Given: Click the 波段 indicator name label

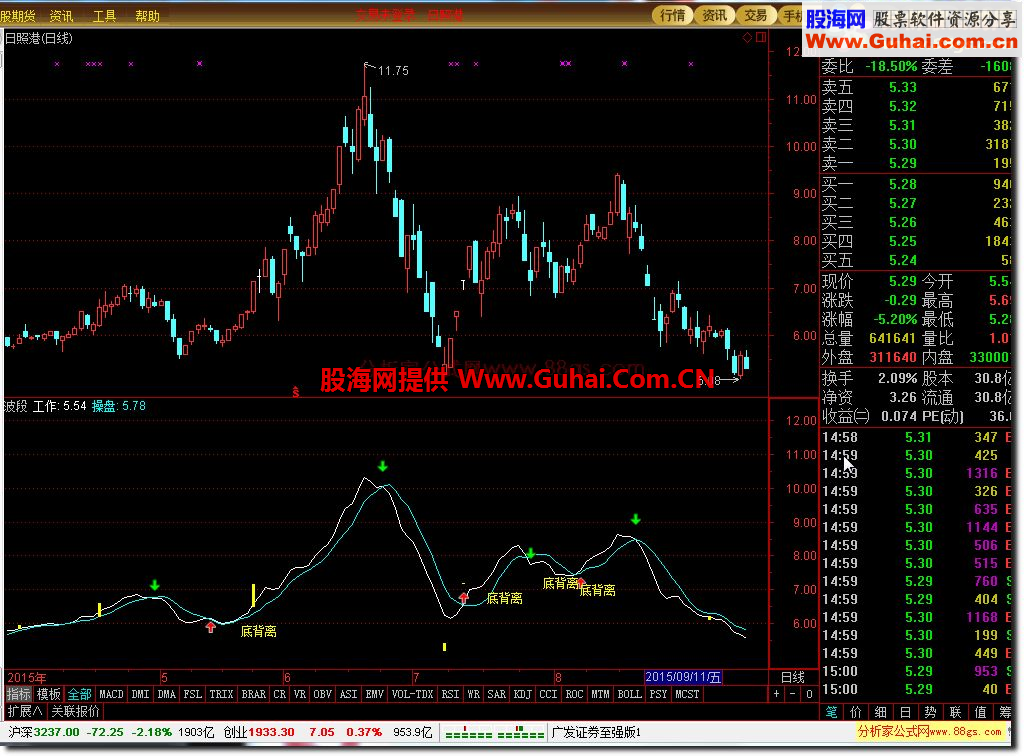Looking at the screenshot, I should coord(15,406).
